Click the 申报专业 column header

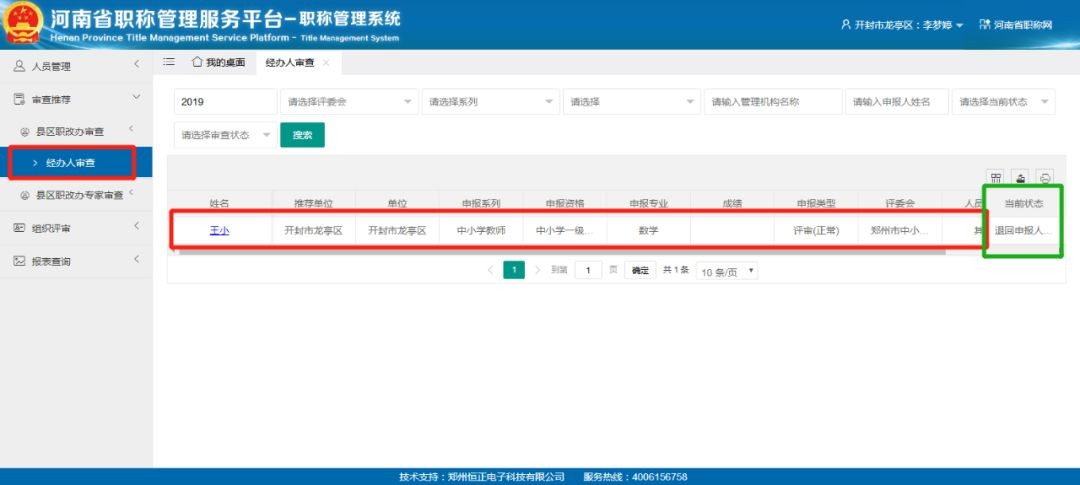648,203
